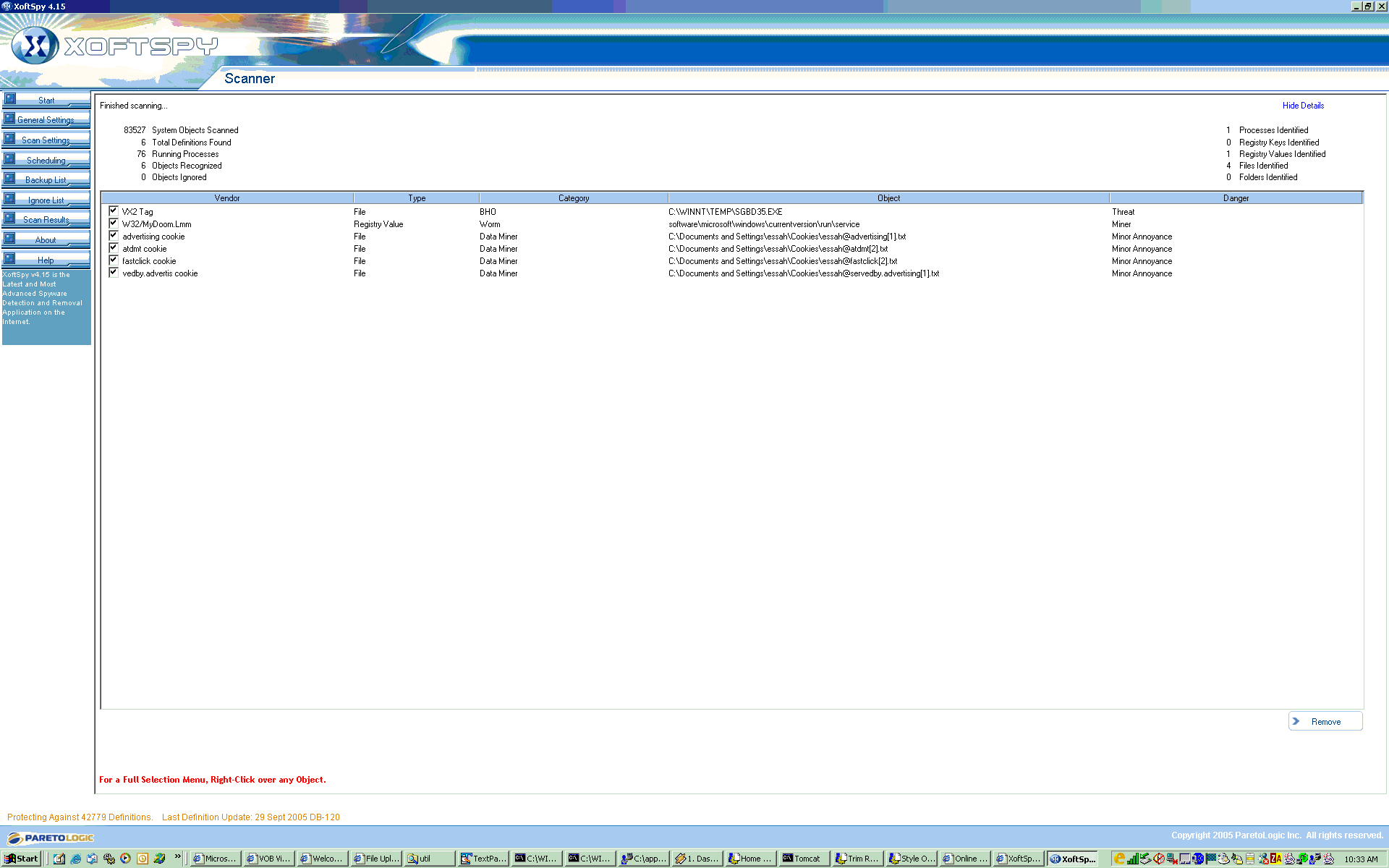Screen dimensions: 1389x868
Task: Click the Hide Details link
Action: click(x=1303, y=106)
